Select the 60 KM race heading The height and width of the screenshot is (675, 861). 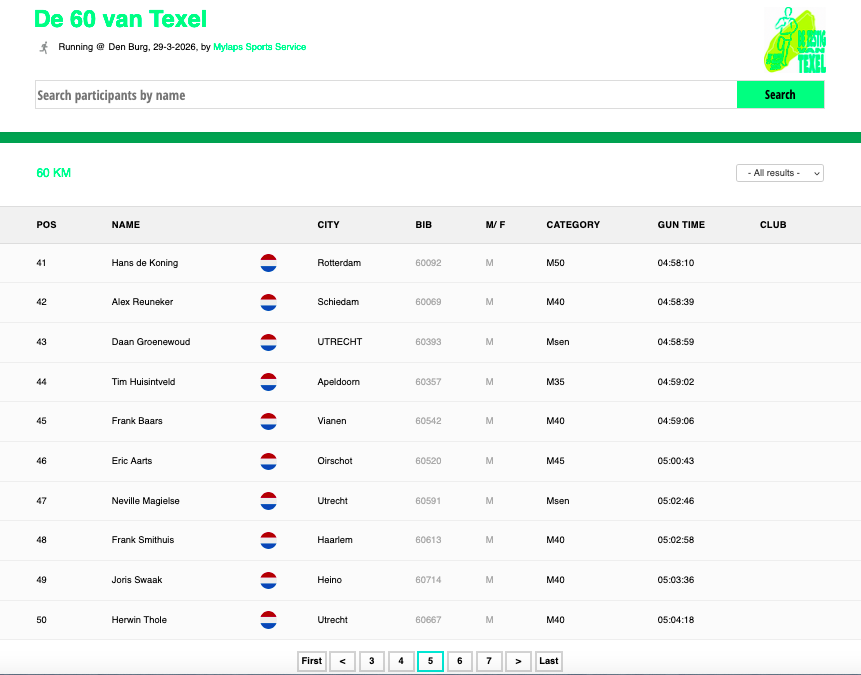tap(53, 173)
